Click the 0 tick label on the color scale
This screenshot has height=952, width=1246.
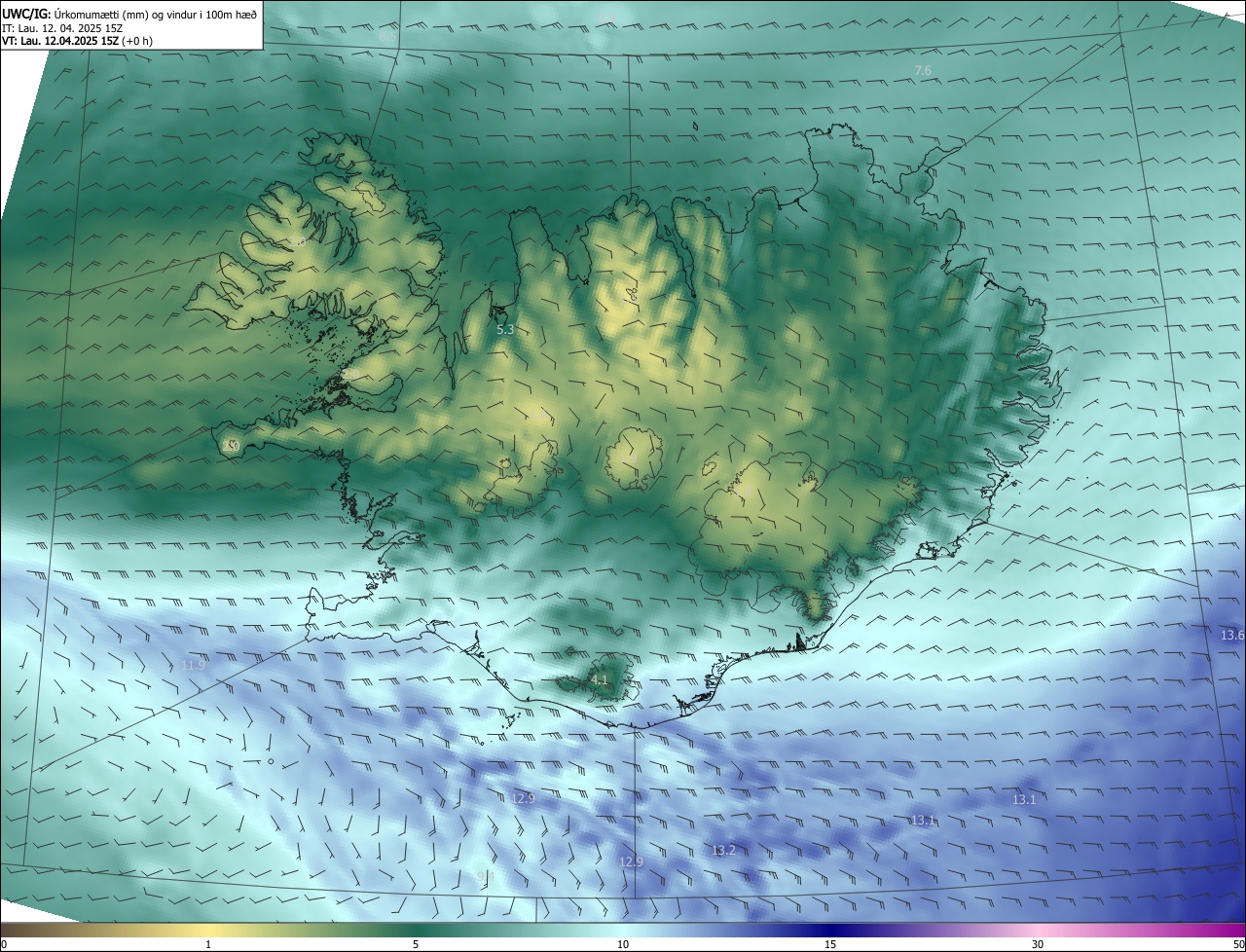pos(4,944)
